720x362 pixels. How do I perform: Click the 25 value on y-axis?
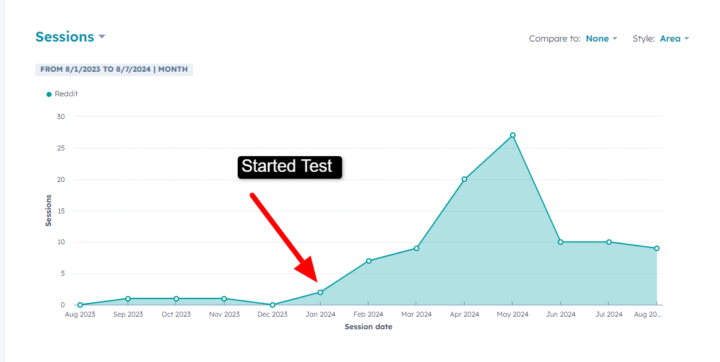click(x=61, y=148)
